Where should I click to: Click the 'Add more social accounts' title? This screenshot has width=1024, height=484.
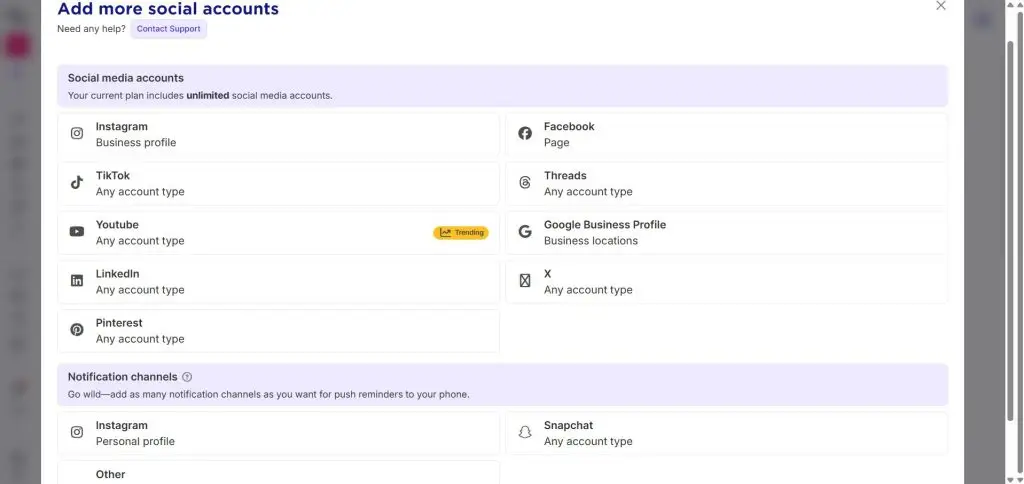[168, 8]
